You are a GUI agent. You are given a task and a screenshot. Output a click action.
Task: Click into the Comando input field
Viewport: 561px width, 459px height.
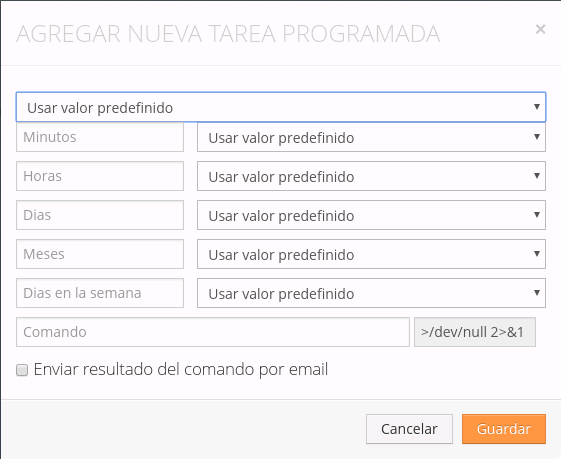pyautogui.click(x=213, y=332)
